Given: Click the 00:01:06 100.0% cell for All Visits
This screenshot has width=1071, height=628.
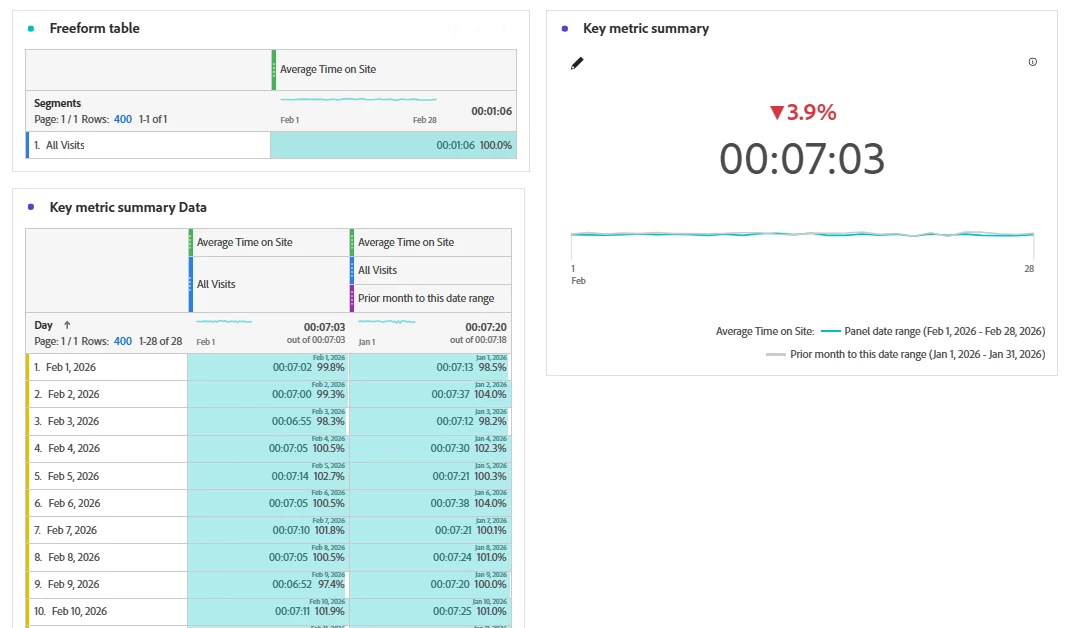Looking at the screenshot, I should pos(393,145).
